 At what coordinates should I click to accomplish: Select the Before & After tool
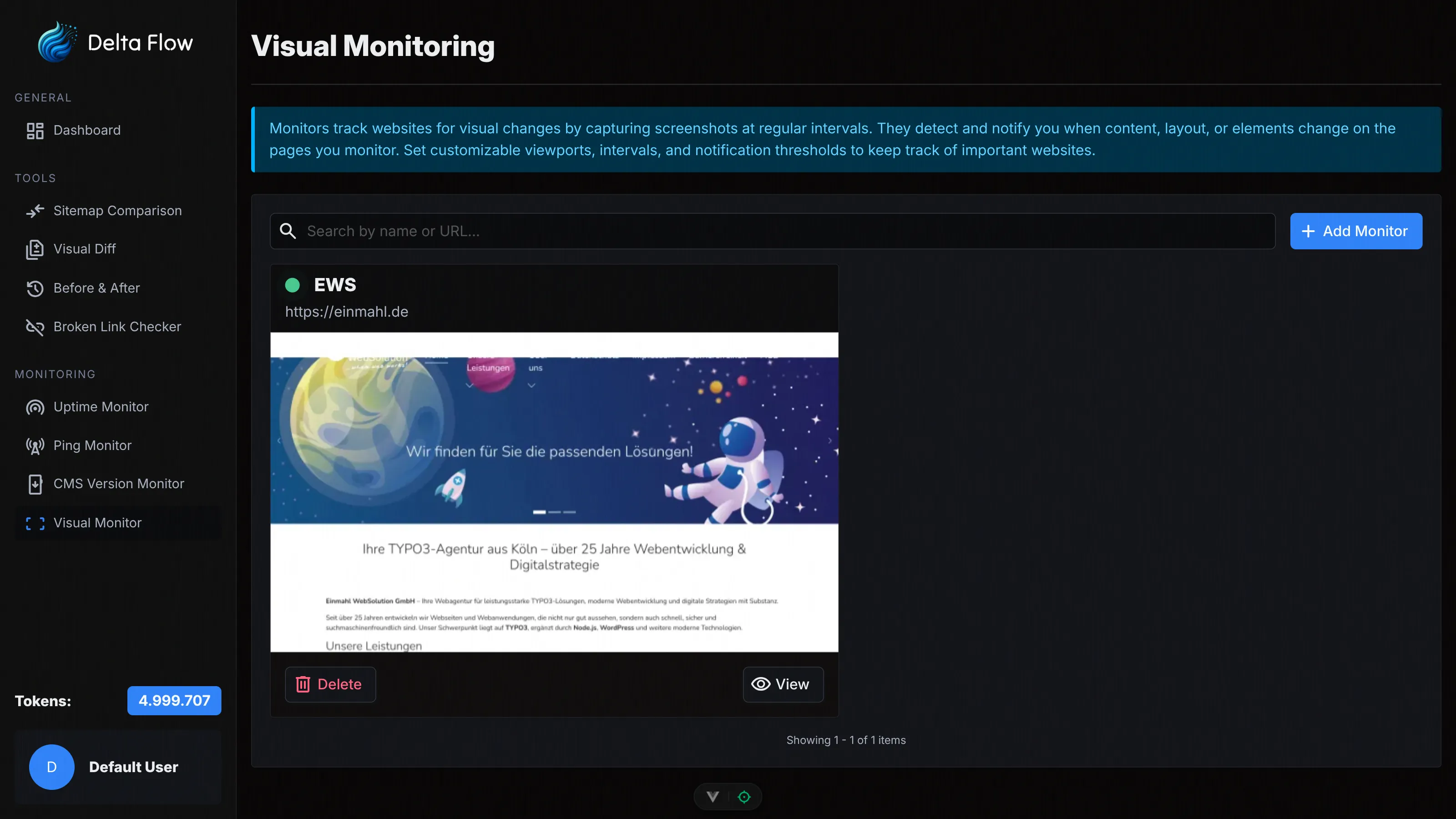pos(96,288)
